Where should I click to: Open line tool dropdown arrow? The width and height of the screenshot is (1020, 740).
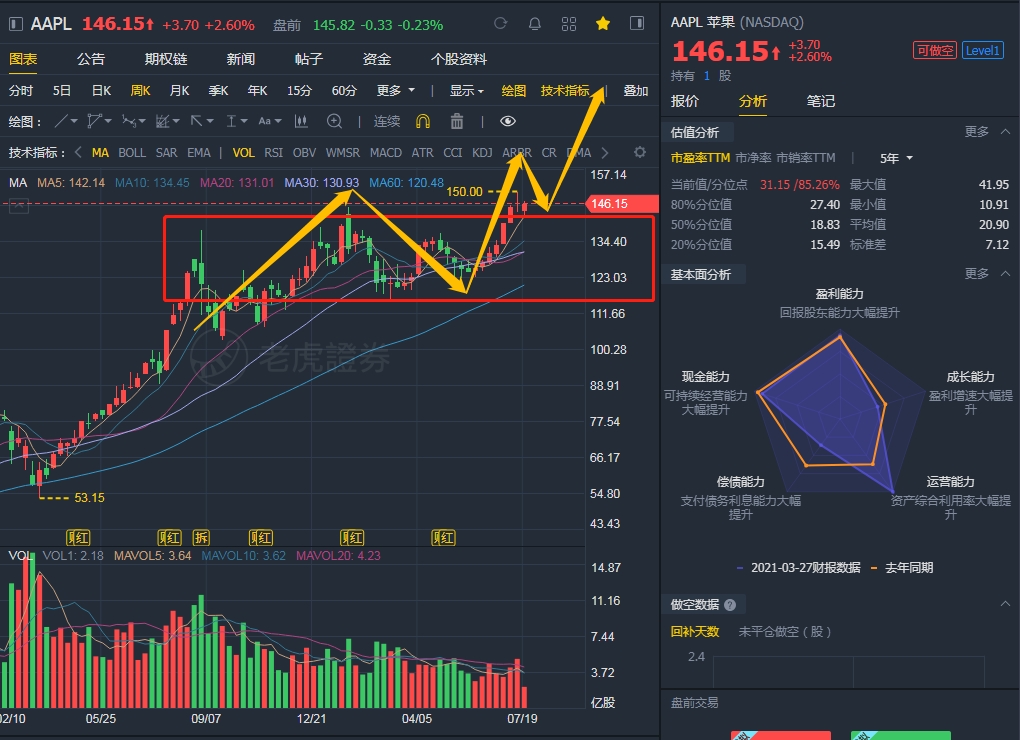pyautogui.click(x=74, y=122)
